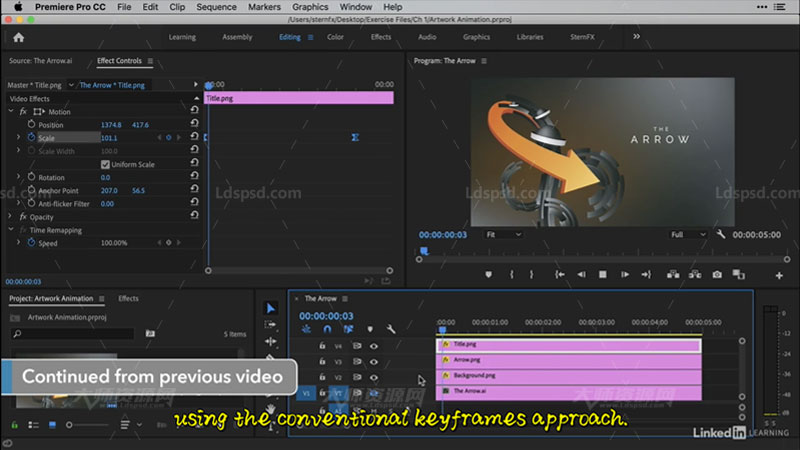
Task: Expand the Scale property
Action: pyautogui.click(x=19, y=137)
